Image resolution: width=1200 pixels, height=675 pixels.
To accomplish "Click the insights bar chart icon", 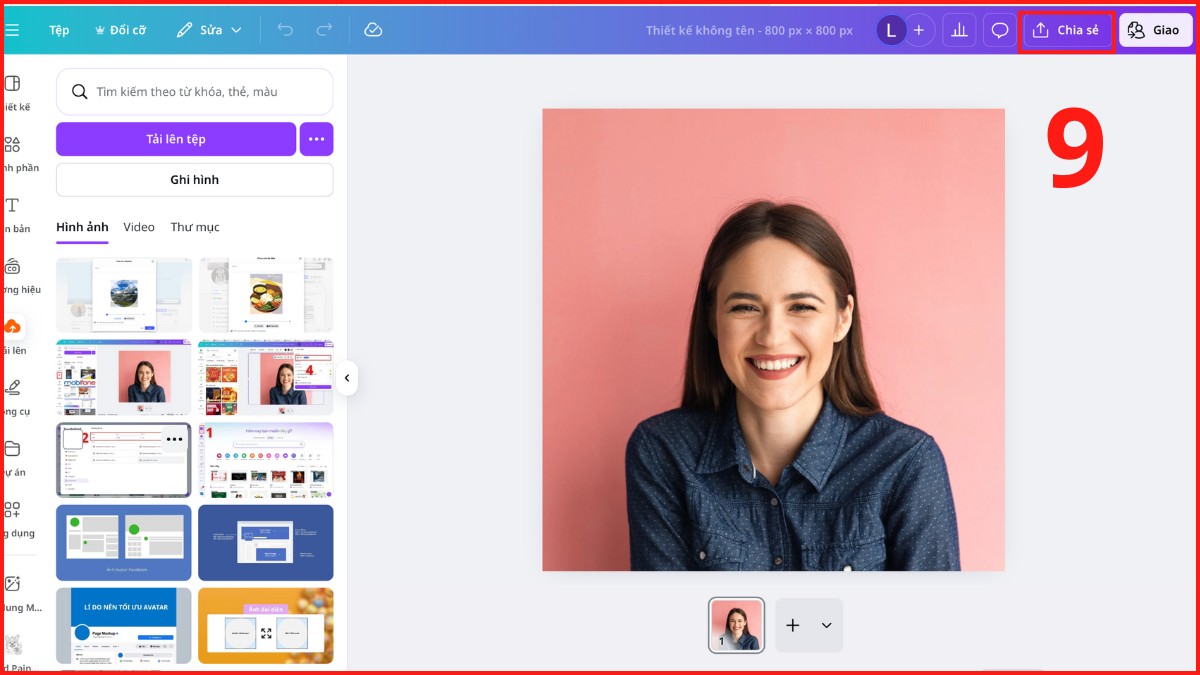I will (959, 30).
